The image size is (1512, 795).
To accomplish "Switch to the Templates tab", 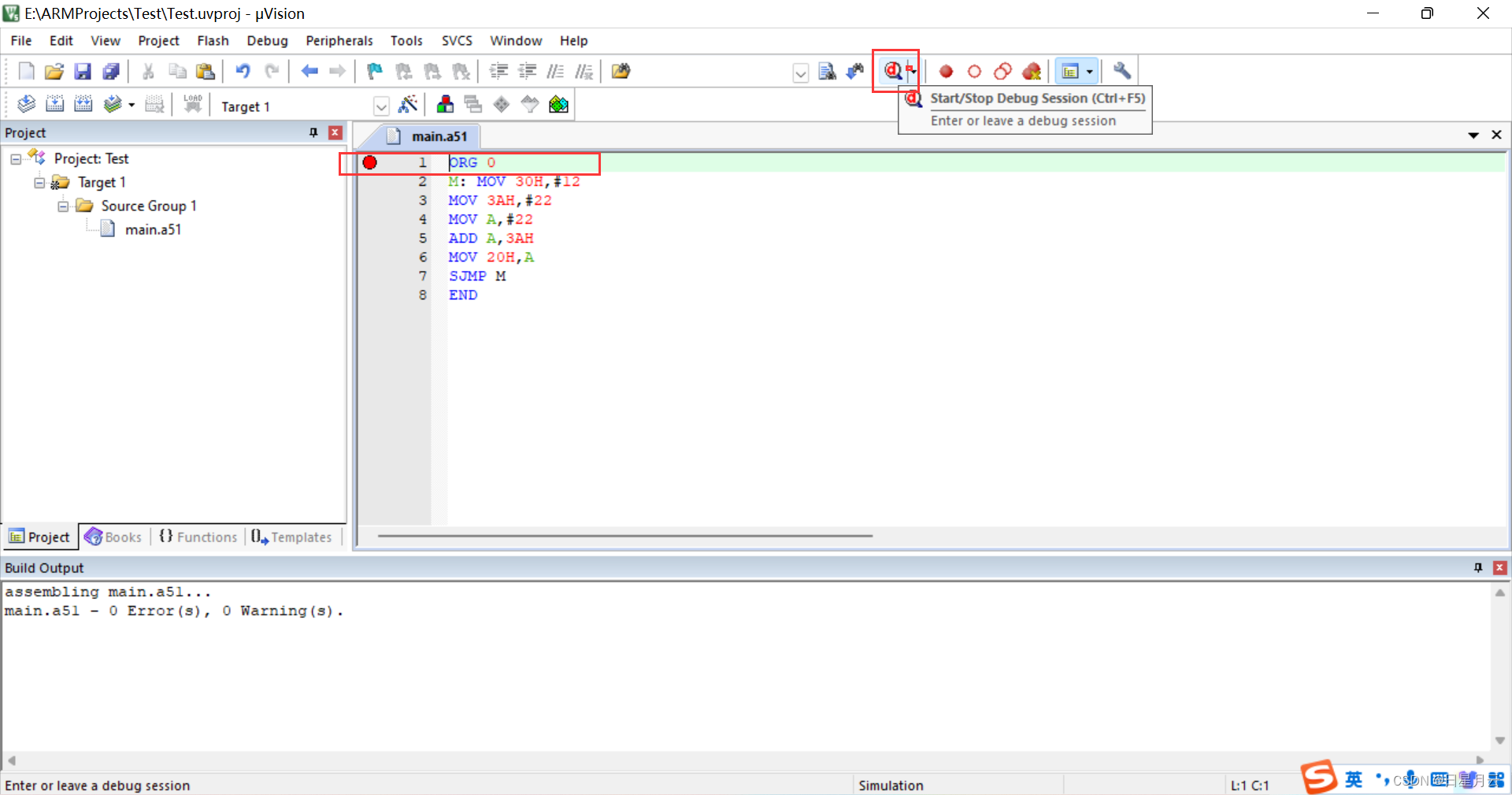I will [291, 537].
